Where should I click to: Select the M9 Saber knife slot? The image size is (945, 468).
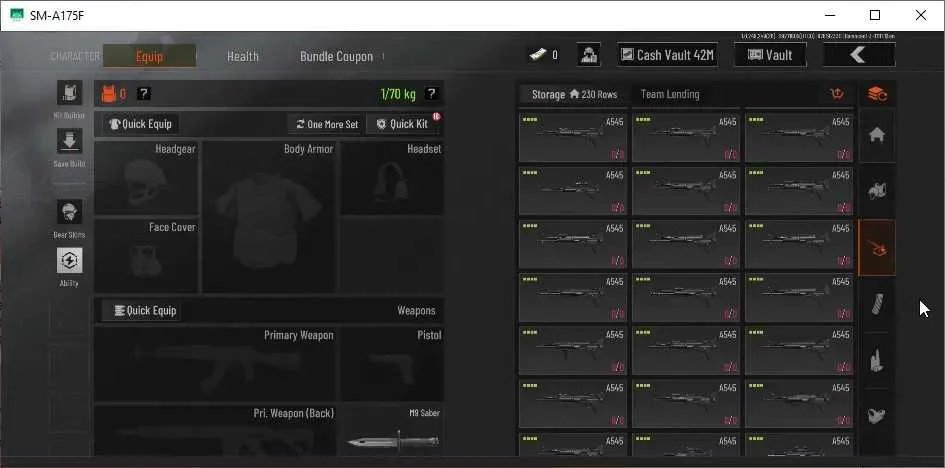tap(392, 430)
